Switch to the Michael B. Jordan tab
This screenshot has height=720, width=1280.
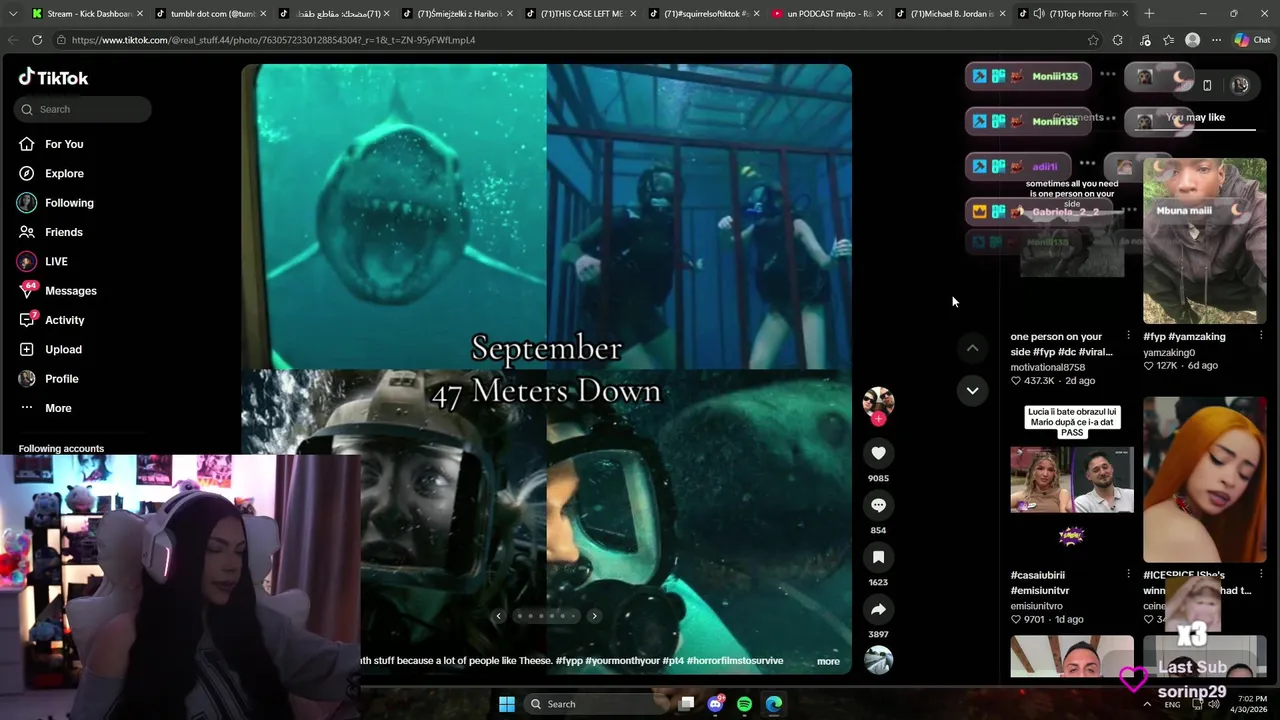point(950,14)
